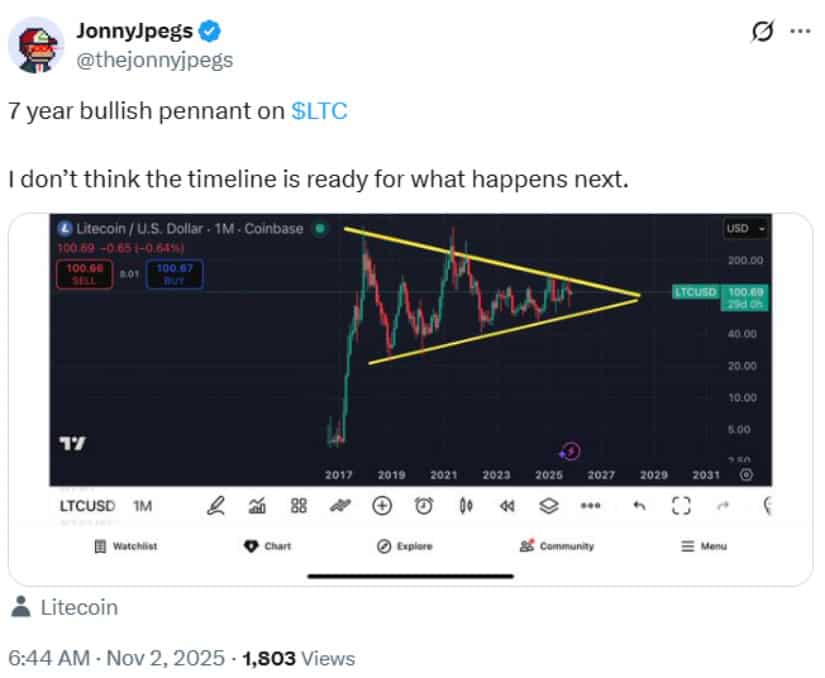Open the Community tab
The height and width of the screenshot is (678, 825).
[555, 546]
